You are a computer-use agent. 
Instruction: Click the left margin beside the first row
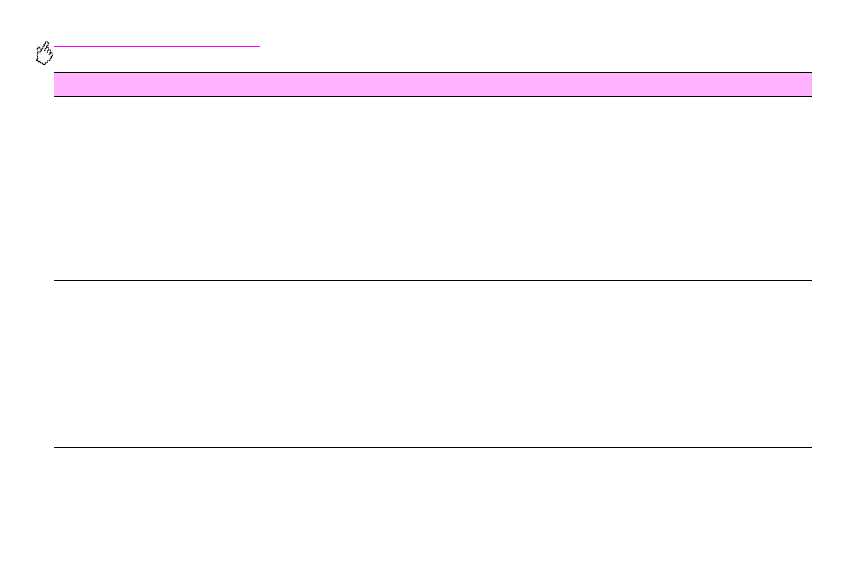[26, 188]
